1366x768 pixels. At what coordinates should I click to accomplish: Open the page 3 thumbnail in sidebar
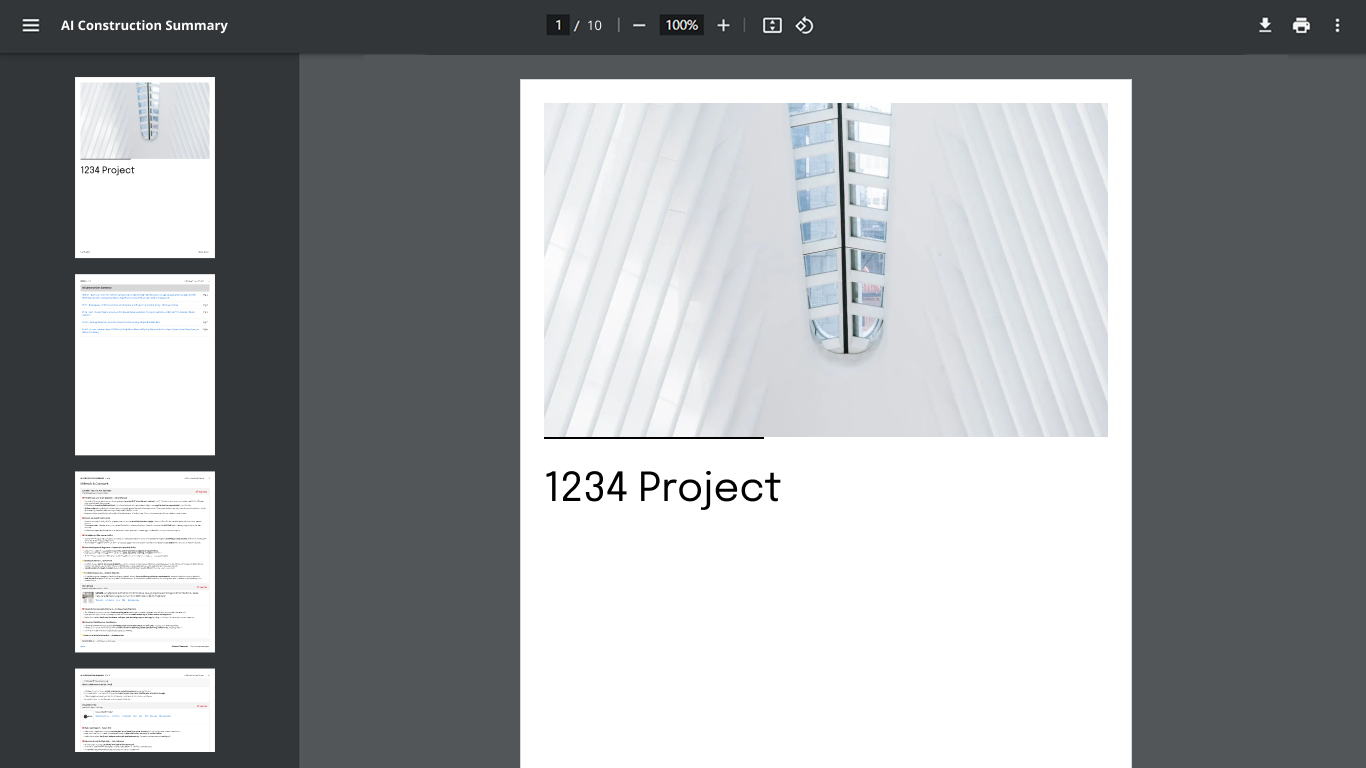click(145, 562)
